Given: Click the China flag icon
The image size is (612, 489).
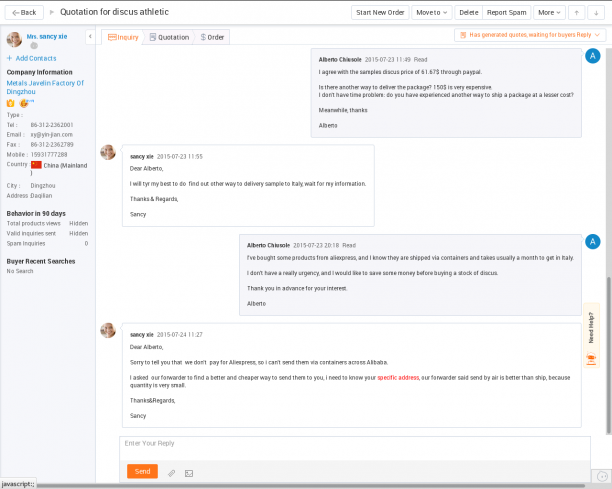Looking at the screenshot, I should click(36, 165).
